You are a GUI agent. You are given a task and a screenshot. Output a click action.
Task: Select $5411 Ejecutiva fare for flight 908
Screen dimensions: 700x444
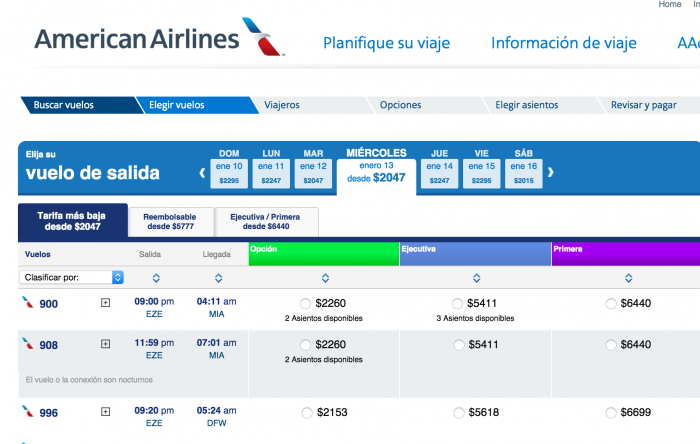458,345
